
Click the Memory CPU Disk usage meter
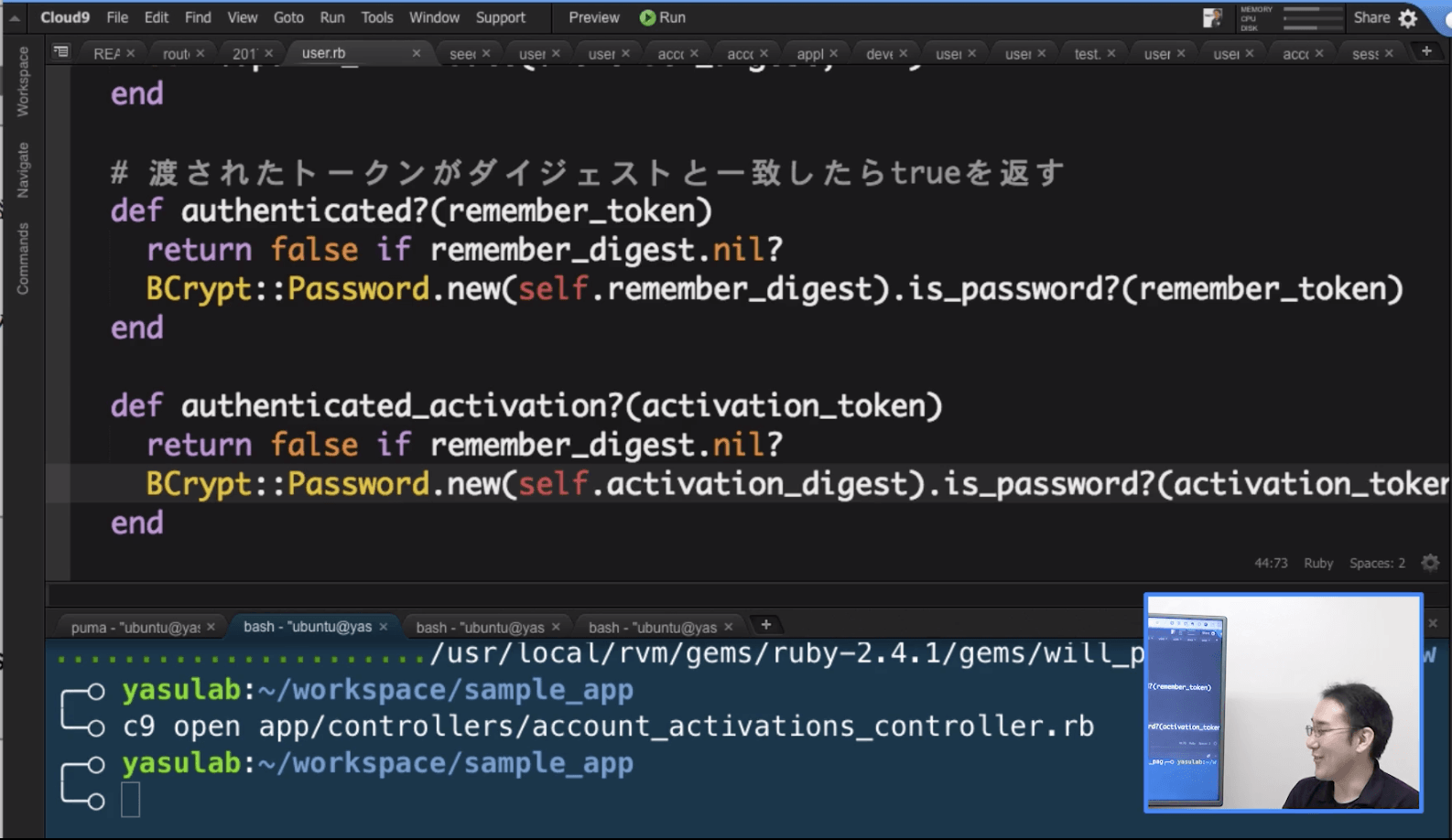1291,18
